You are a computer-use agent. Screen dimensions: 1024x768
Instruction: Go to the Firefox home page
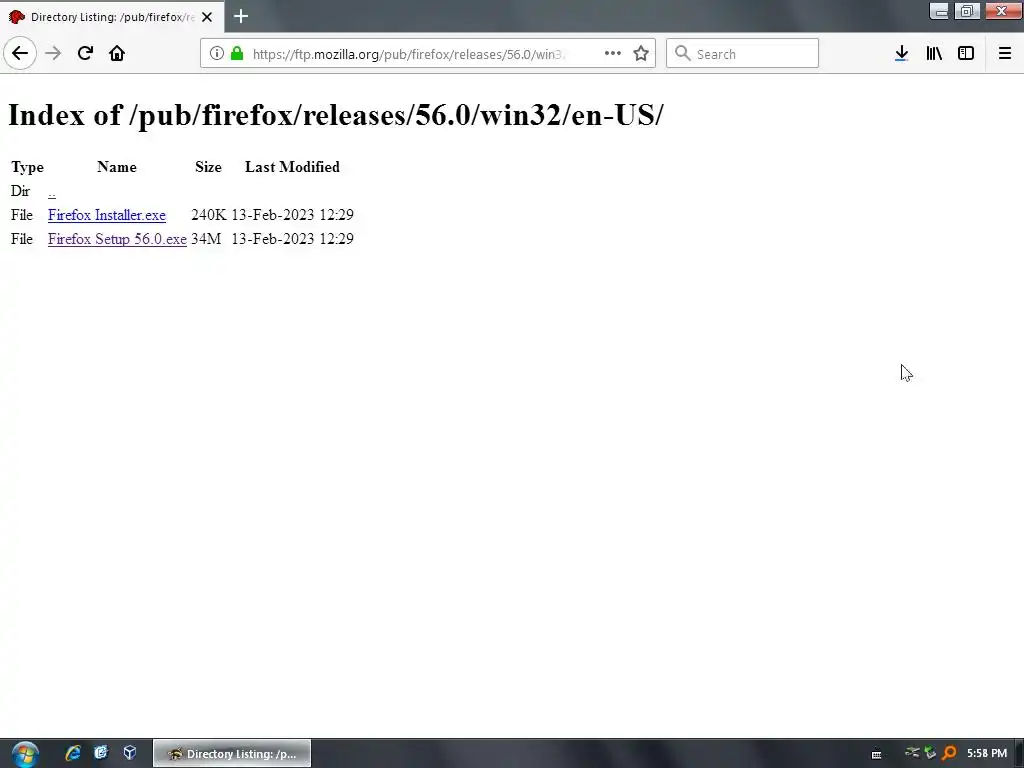(117, 54)
